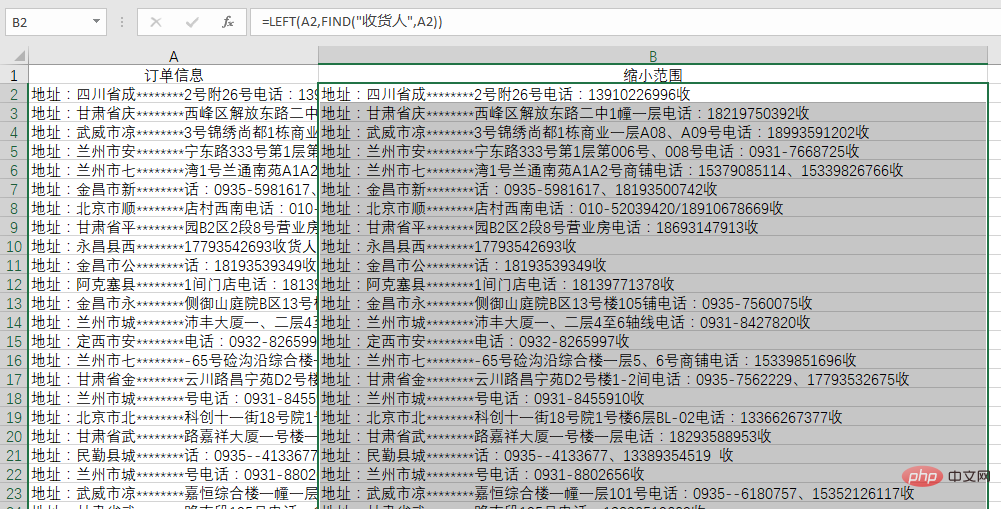Click cell B16 ending 15339851696收
Viewport: 1001px width, 509px height.
(x=652, y=360)
